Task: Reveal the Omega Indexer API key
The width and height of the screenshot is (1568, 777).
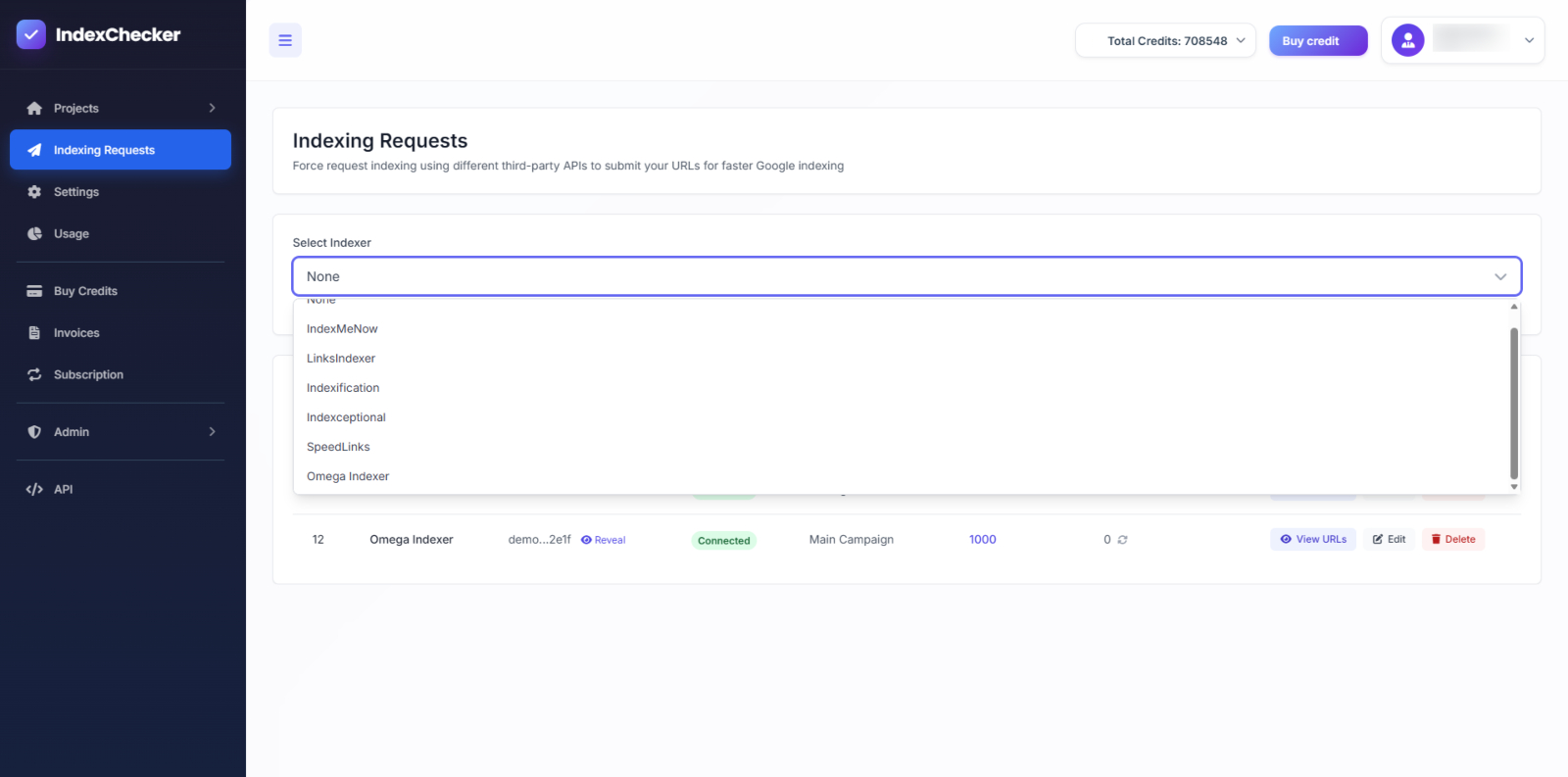Action: tap(603, 540)
